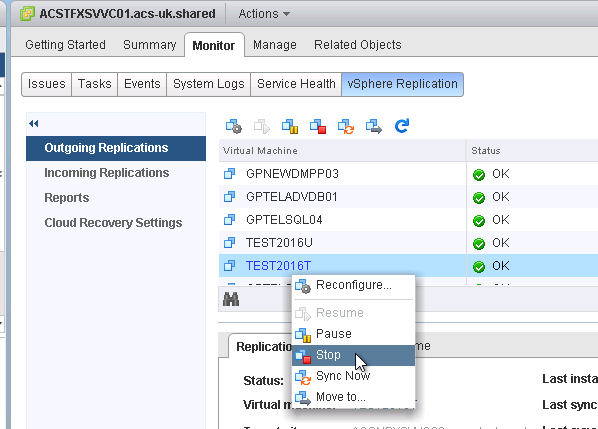Select the TEST2016U row
Image resolution: width=598 pixels, height=429 pixels.
(408, 243)
